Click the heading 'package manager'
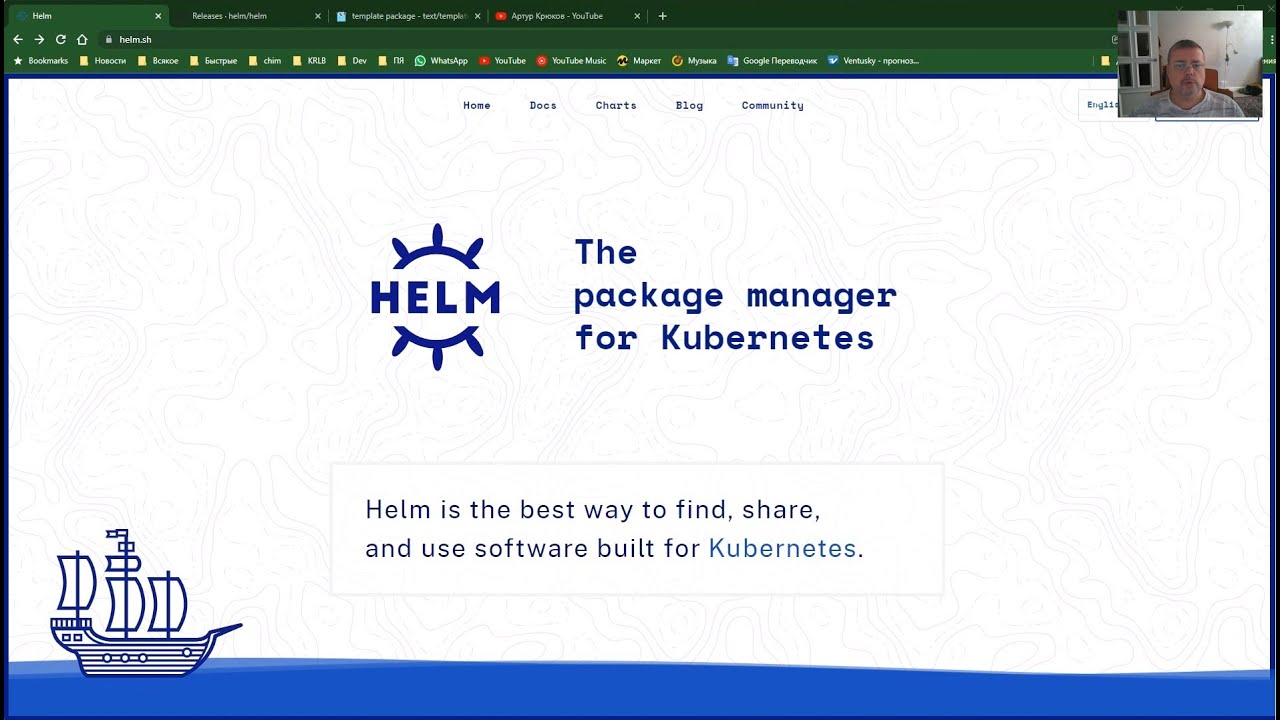 (735, 296)
